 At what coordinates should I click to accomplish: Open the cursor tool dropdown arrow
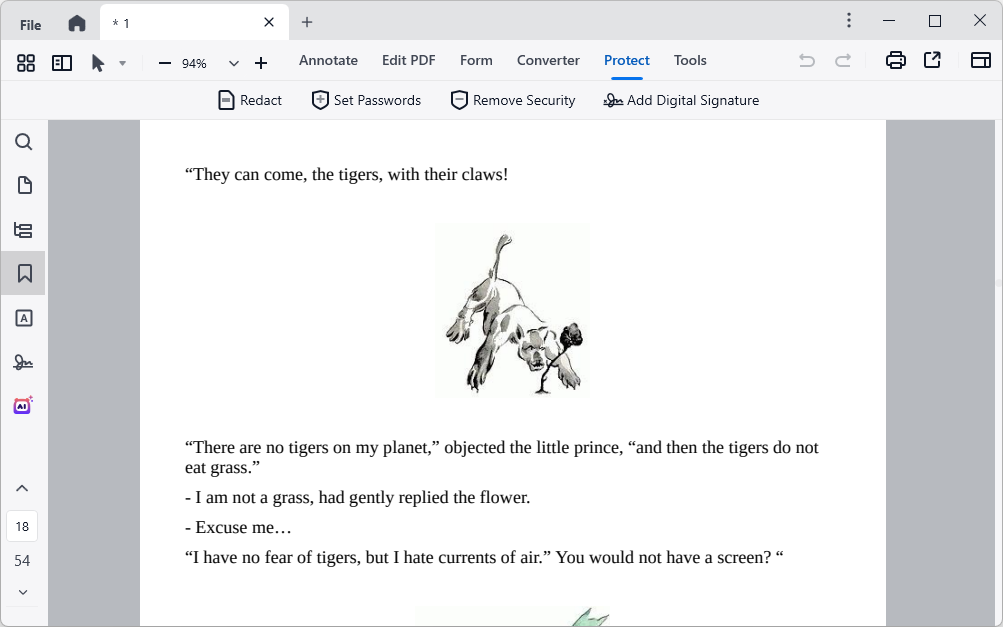pyautogui.click(x=123, y=63)
